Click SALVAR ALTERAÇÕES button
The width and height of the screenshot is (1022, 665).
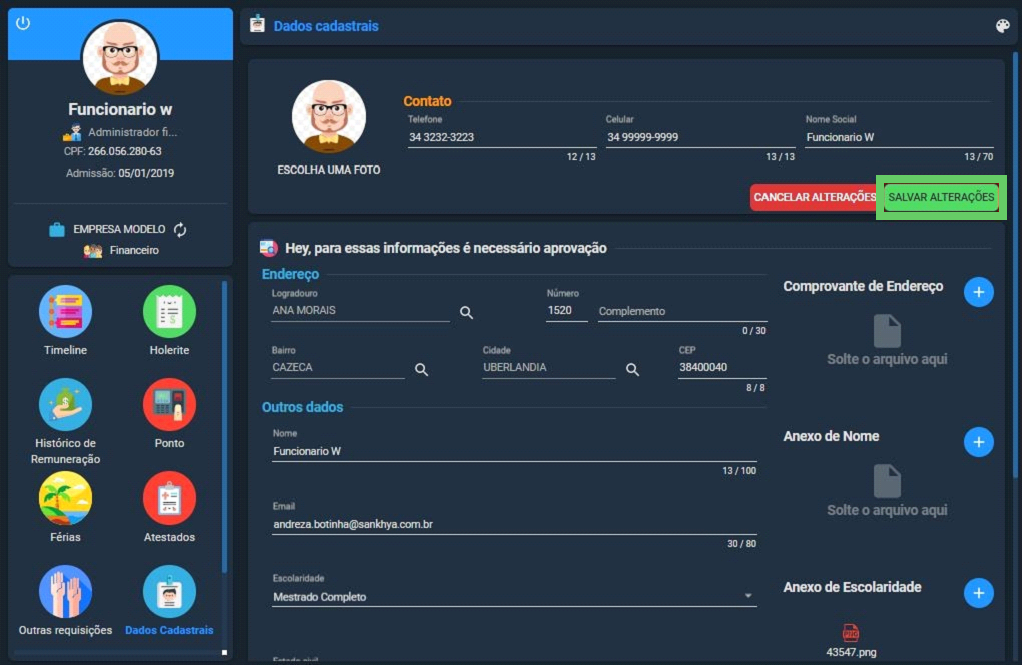pos(941,197)
